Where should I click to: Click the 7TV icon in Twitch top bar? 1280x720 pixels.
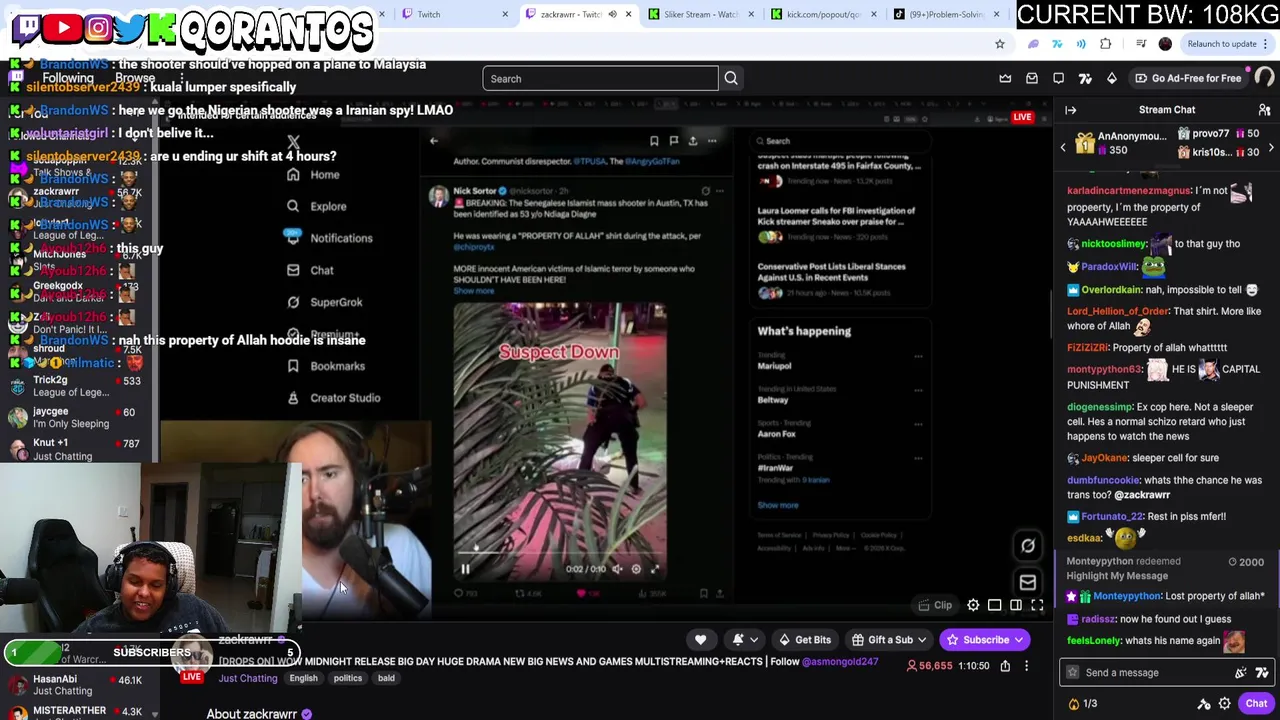tap(1085, 78)
